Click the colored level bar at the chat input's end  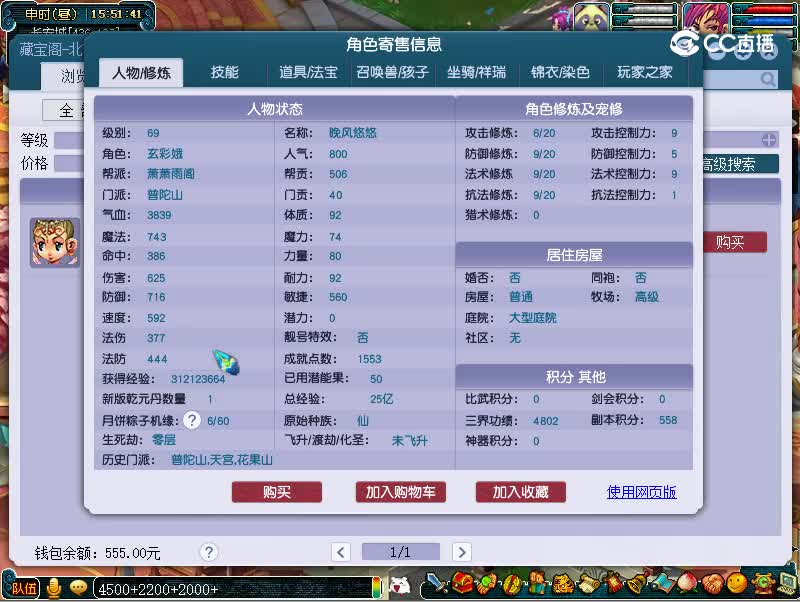(x=377, y=588)
